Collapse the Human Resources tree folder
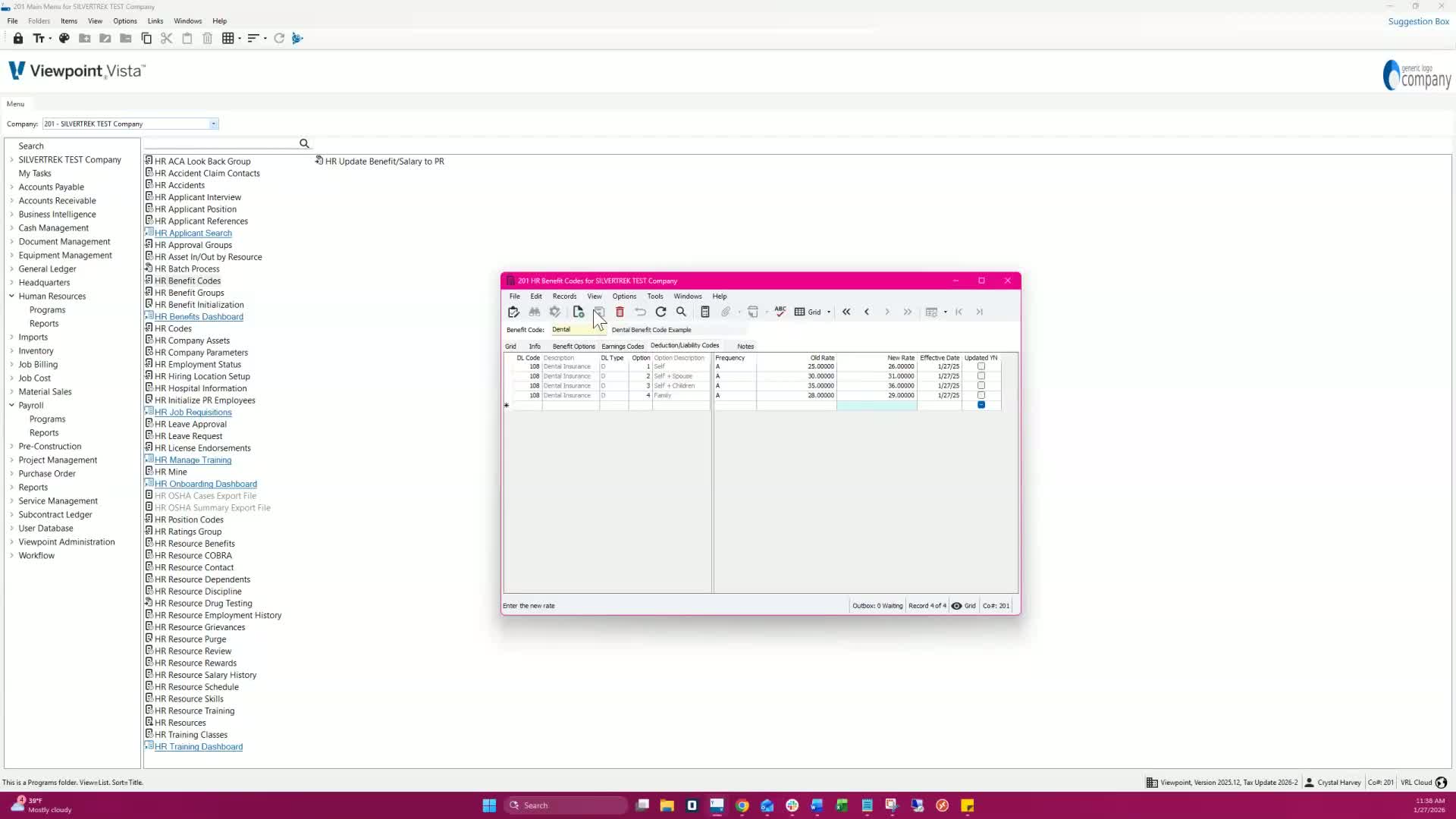 pos(11,297)
